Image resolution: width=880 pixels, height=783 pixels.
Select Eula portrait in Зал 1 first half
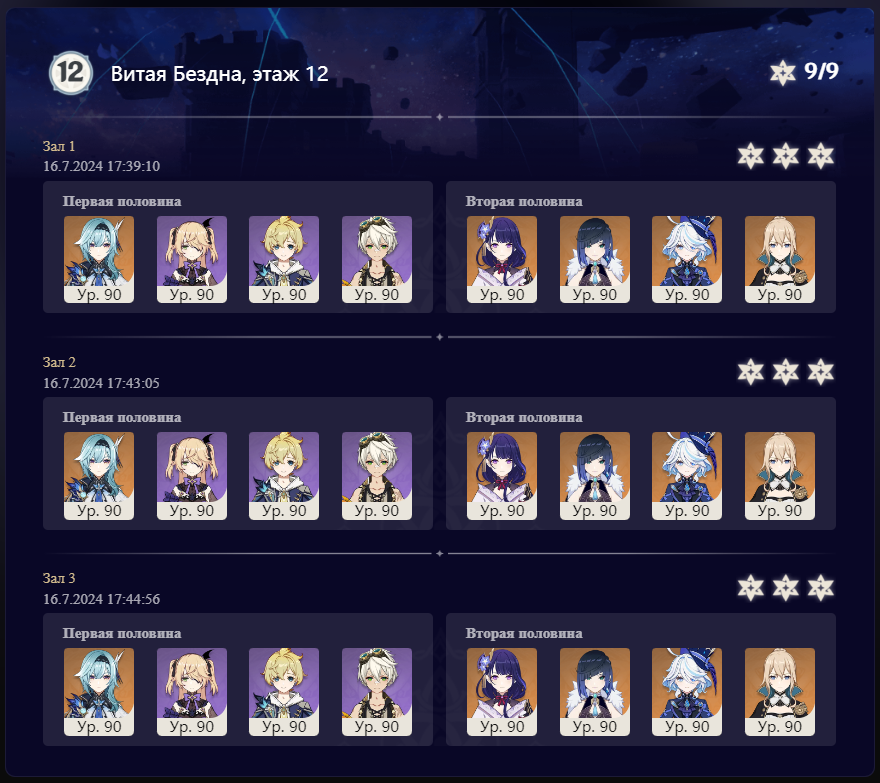(99, 259)
